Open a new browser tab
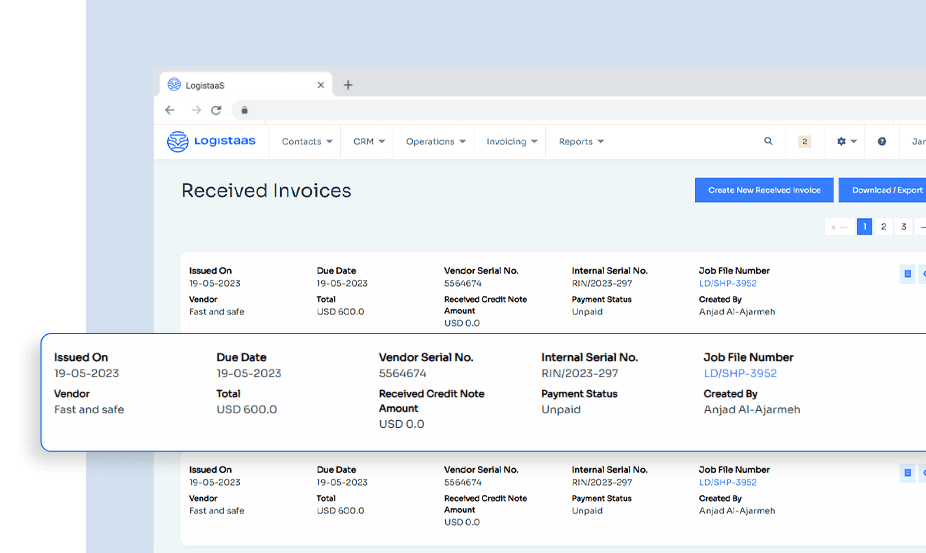This screenshot has height=553, width=926. (348, 85)
